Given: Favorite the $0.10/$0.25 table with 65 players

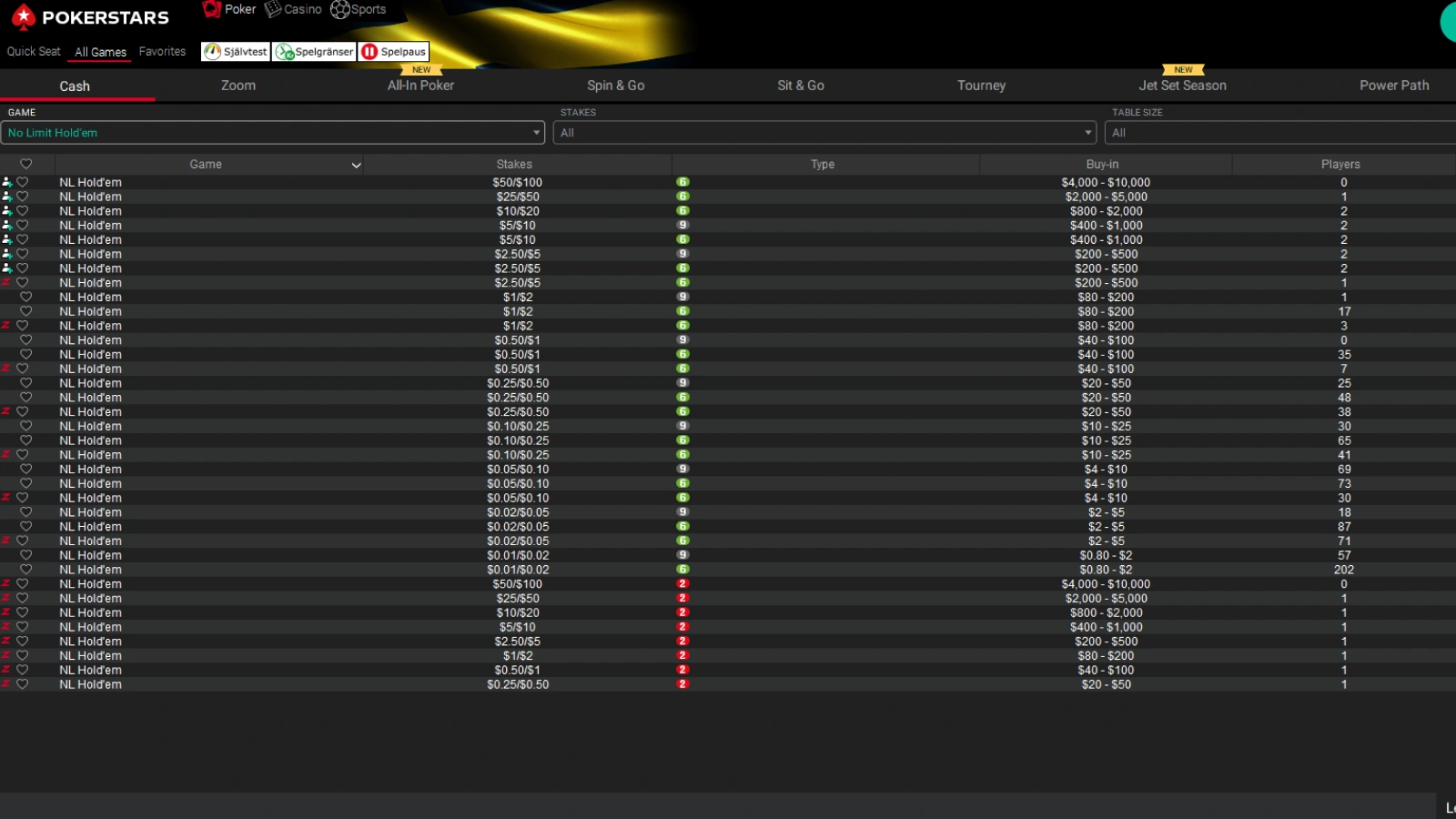Looking at the screenshot, I should tap(26, 440).
